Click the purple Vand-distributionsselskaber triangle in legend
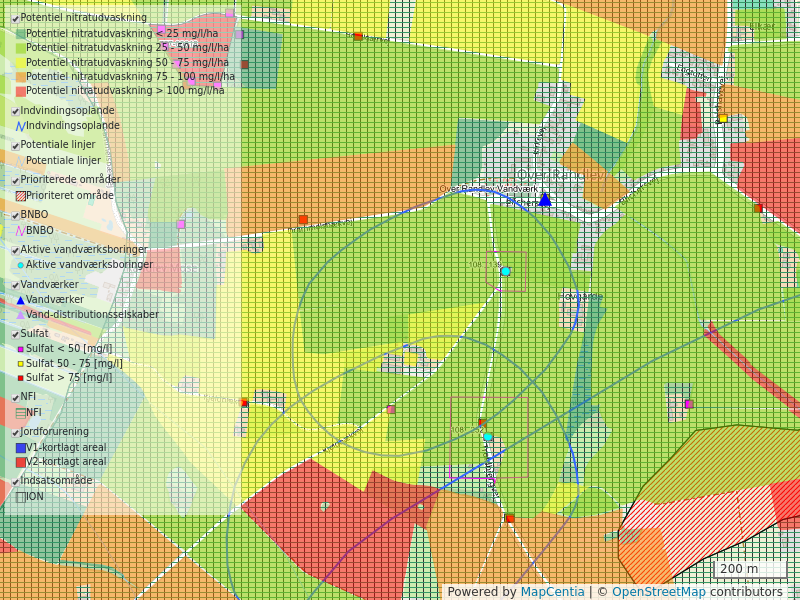 [20, 314]
